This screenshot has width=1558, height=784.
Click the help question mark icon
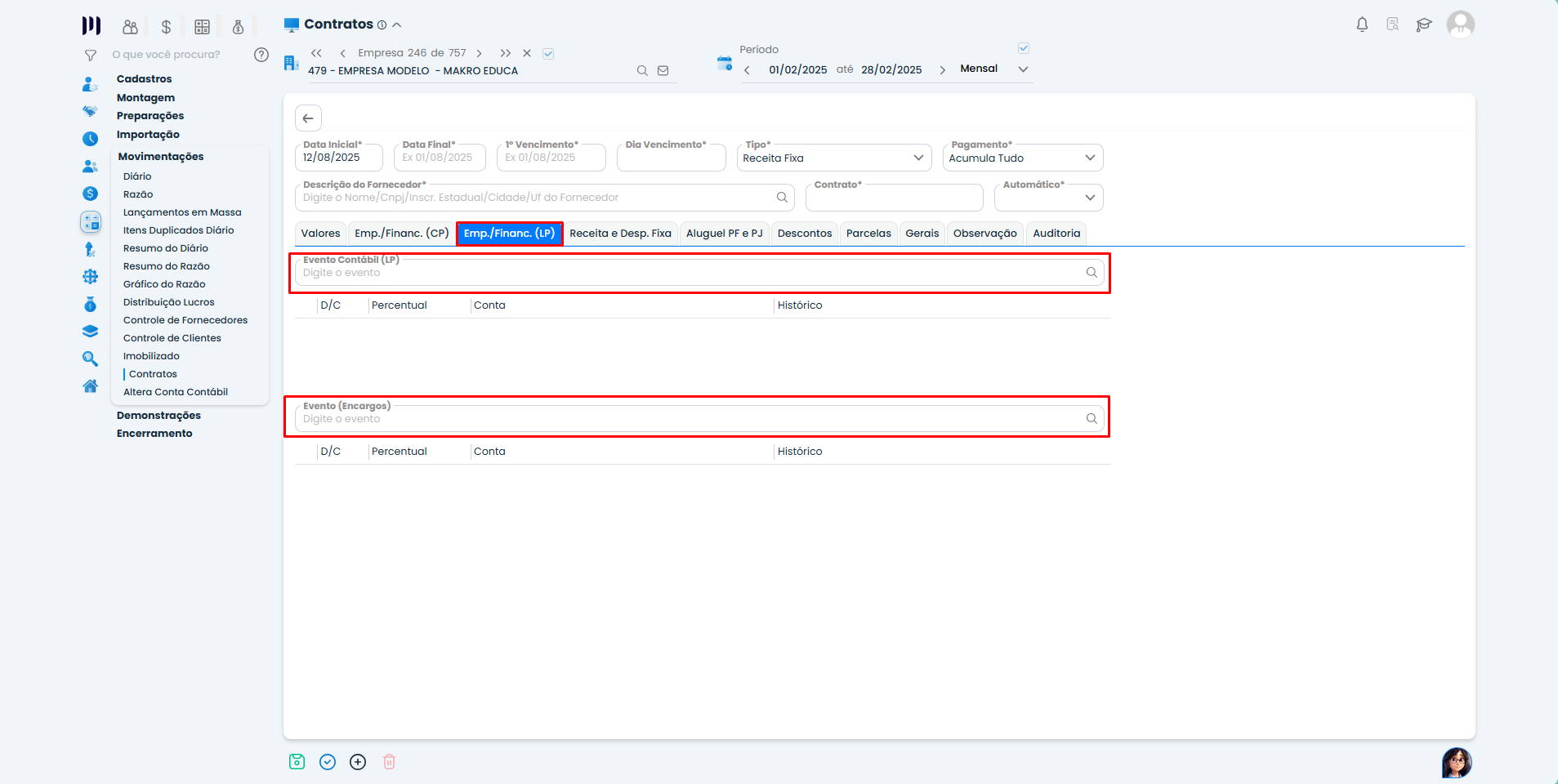(261, 55)
